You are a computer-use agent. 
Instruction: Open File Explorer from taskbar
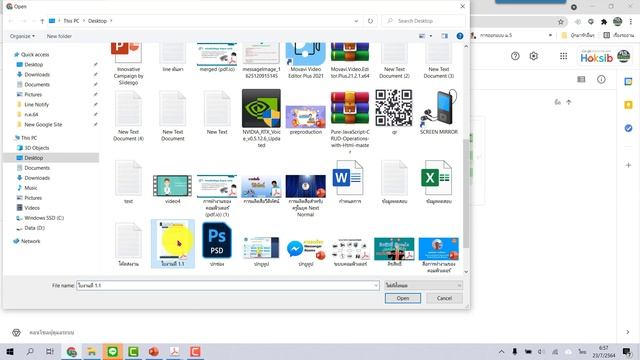pos(92,351)
